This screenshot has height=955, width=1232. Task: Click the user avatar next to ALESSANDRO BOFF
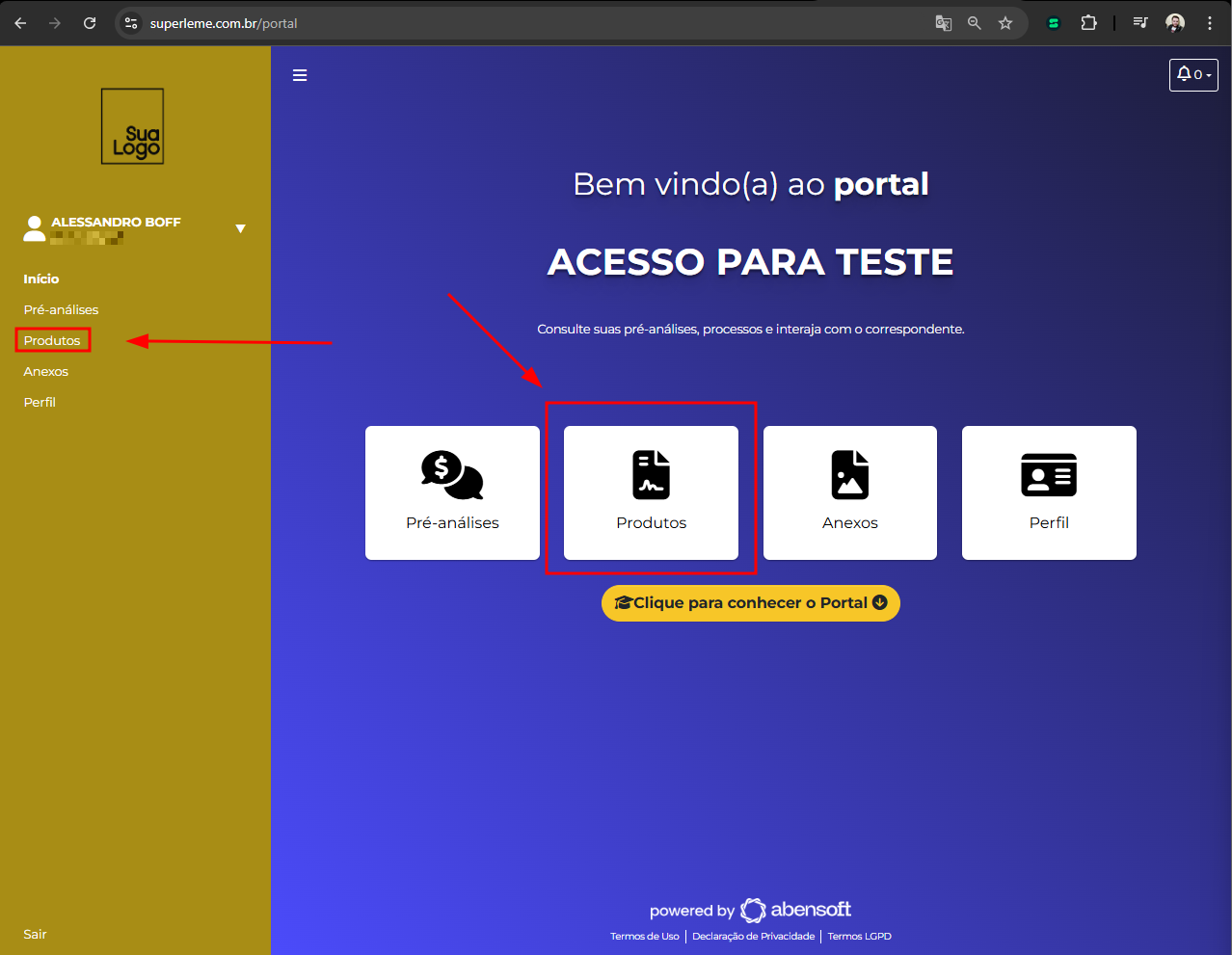[x=34, y=228]
